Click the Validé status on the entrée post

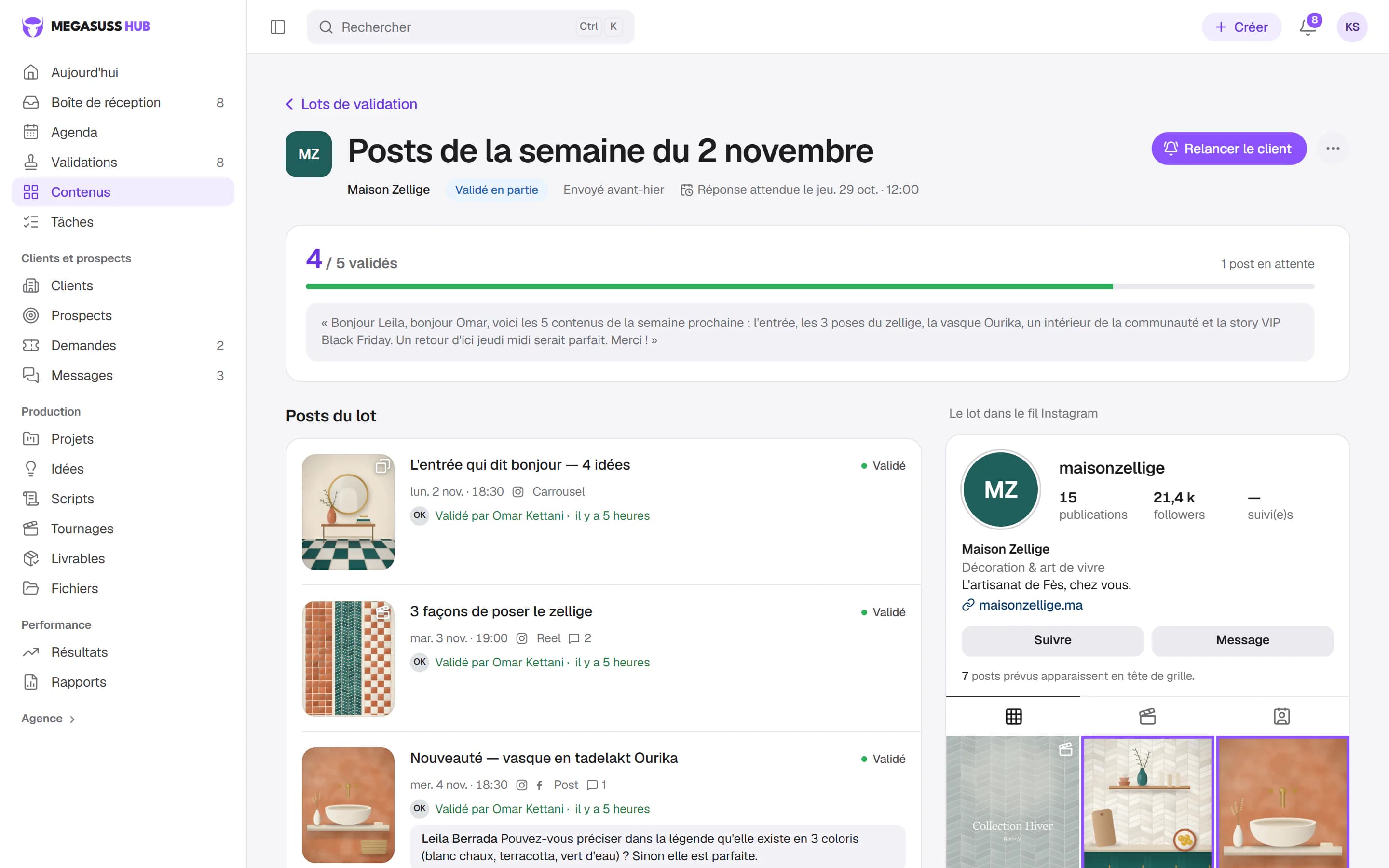884,465
